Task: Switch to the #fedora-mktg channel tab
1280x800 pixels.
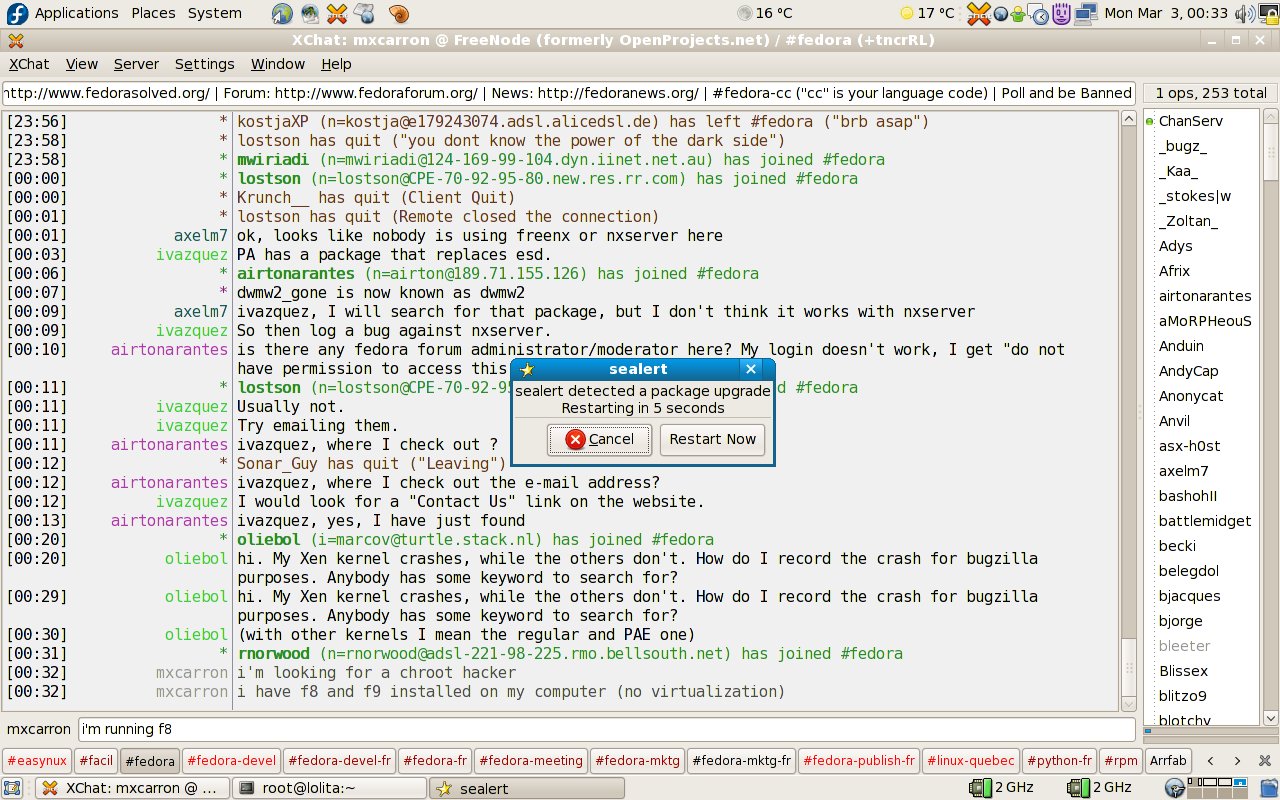Action: pyautogui.click(x=637, y=761)
